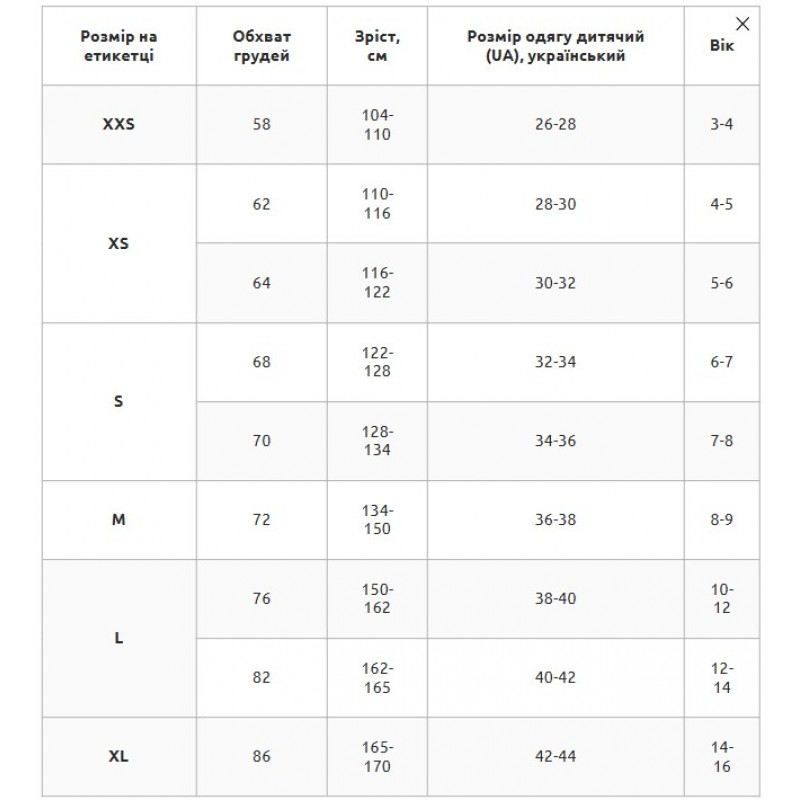The image size is (800, 800).
Task: Select height range 104-110 cell
Action: tap(377, 125)
